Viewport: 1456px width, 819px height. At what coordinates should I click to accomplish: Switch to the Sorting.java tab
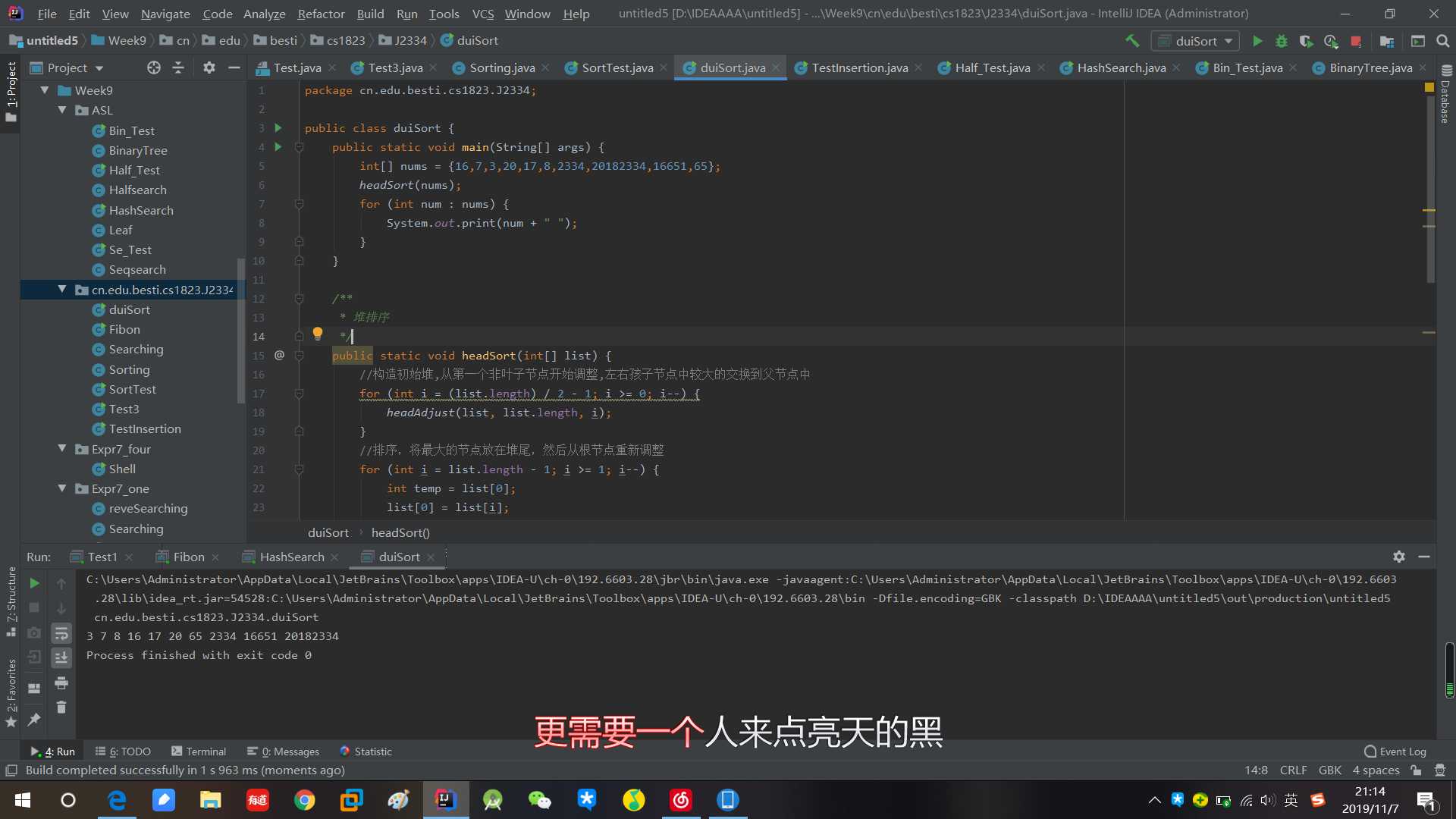[503, 67]
